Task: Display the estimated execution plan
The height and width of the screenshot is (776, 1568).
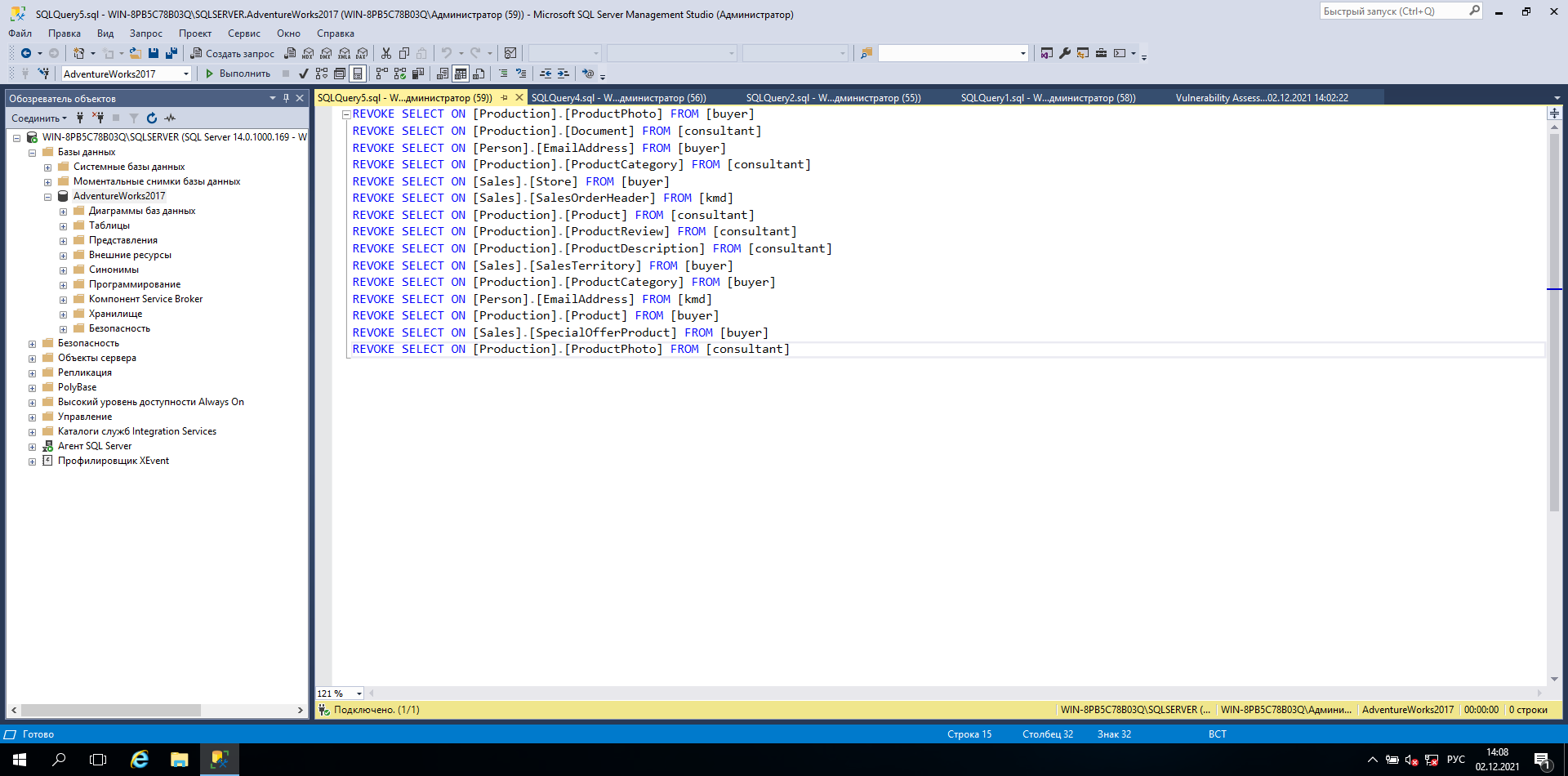Action: (x=322, y=74)
